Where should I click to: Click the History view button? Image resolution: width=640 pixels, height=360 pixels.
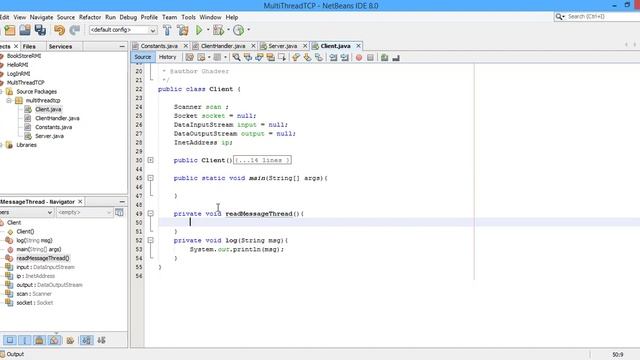(x=167, y=57)
